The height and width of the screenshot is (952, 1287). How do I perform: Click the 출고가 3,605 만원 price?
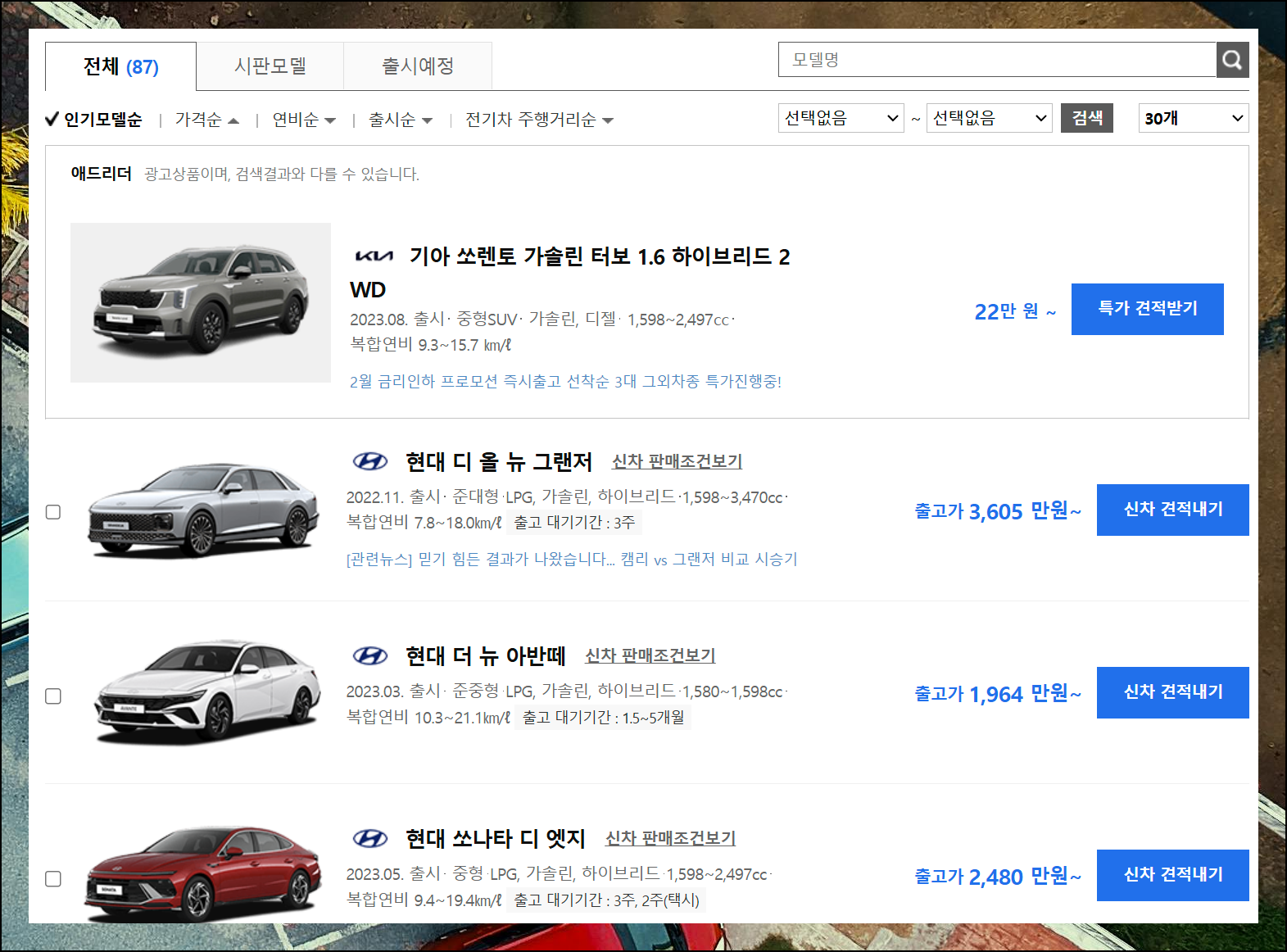[x=998, y=511]
